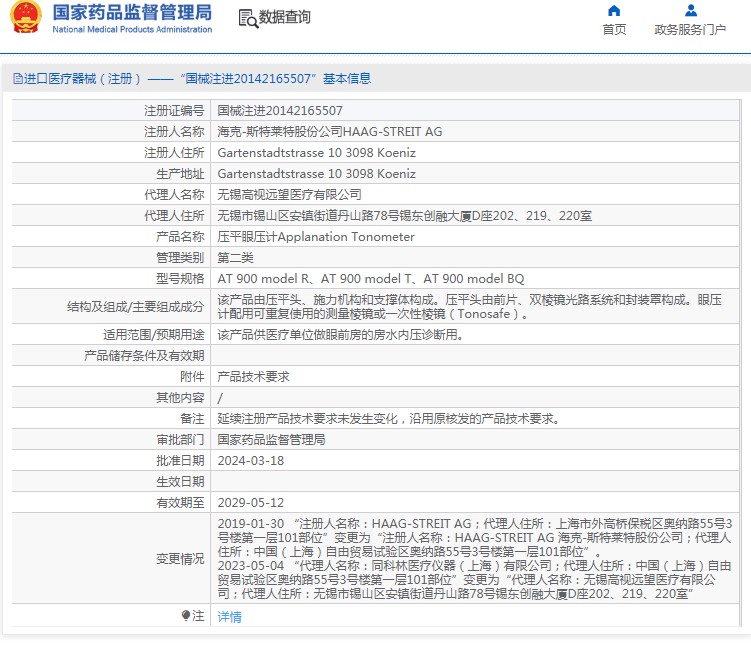Select agent name 无锡高视远望医疗有限公司
The height and width of the screenshot is (646, 751).
coord(289,194)
